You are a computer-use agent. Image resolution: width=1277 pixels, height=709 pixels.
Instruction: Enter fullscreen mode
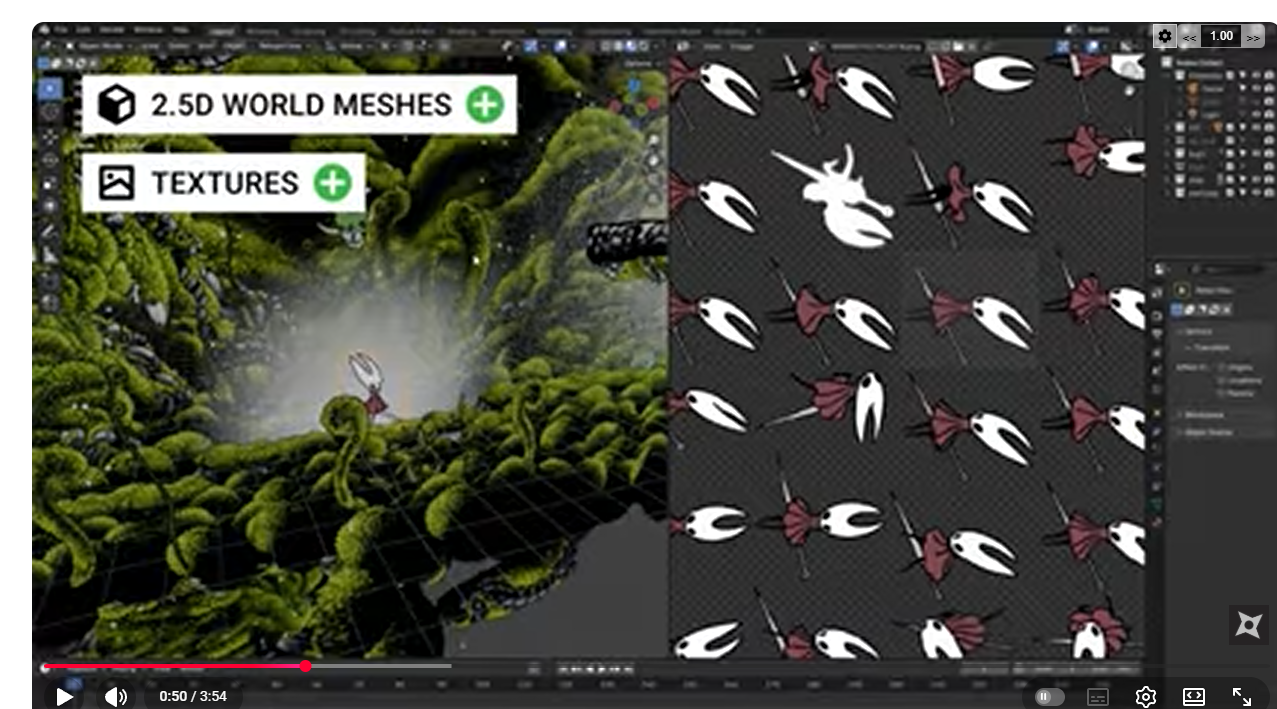(x=1242, y=696)
